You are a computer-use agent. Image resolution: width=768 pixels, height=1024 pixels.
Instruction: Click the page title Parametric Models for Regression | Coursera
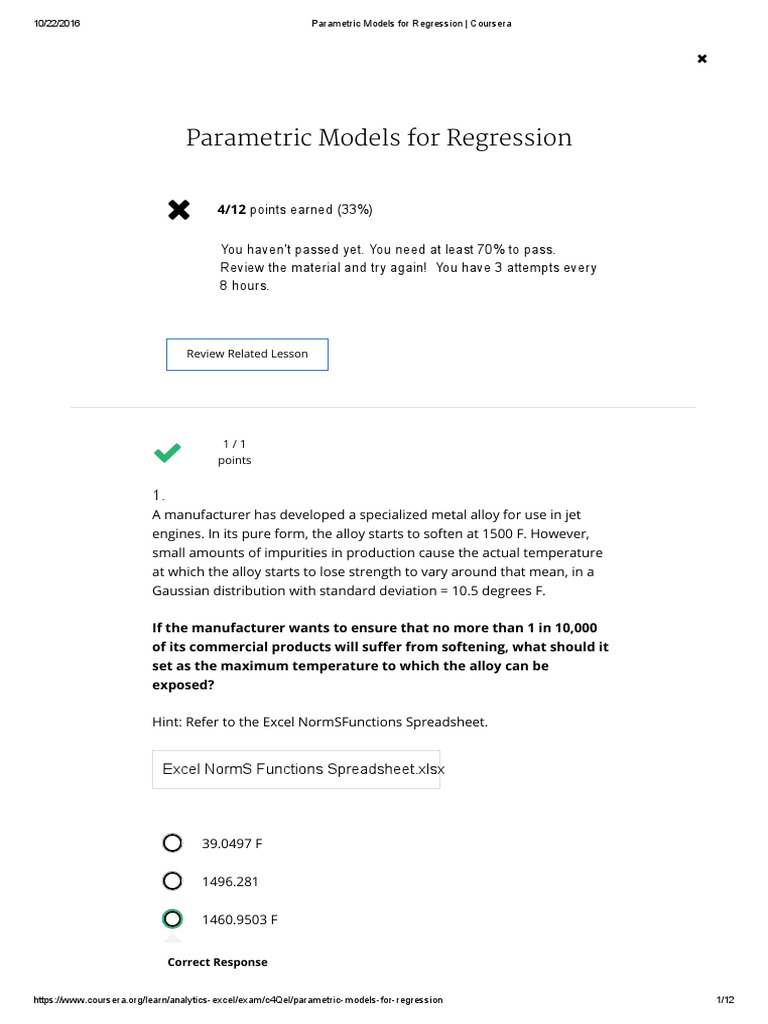pyautogui.click(x=411, y=24)
